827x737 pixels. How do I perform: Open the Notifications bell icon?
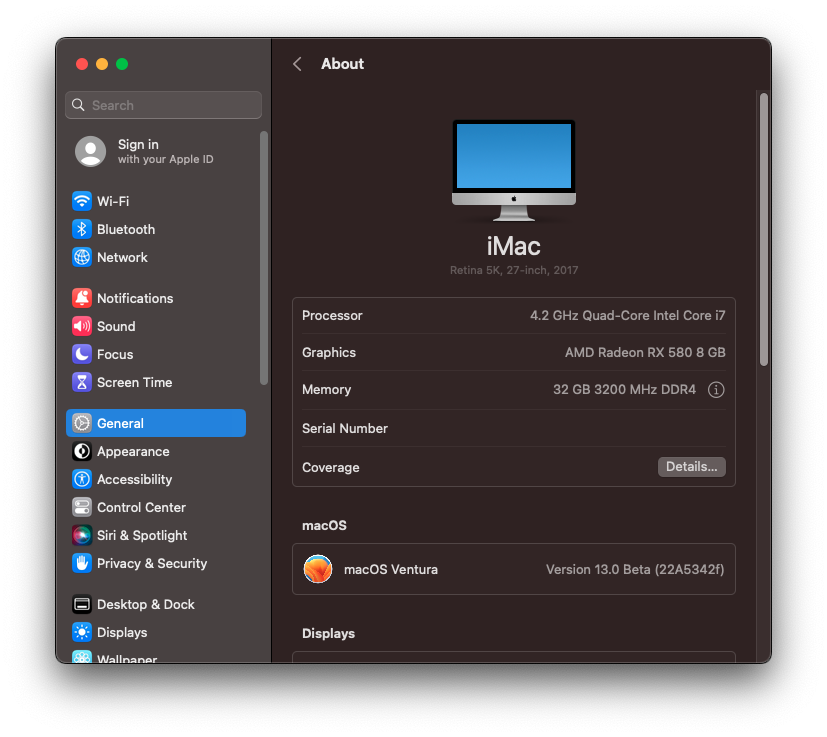pos(82,298)
